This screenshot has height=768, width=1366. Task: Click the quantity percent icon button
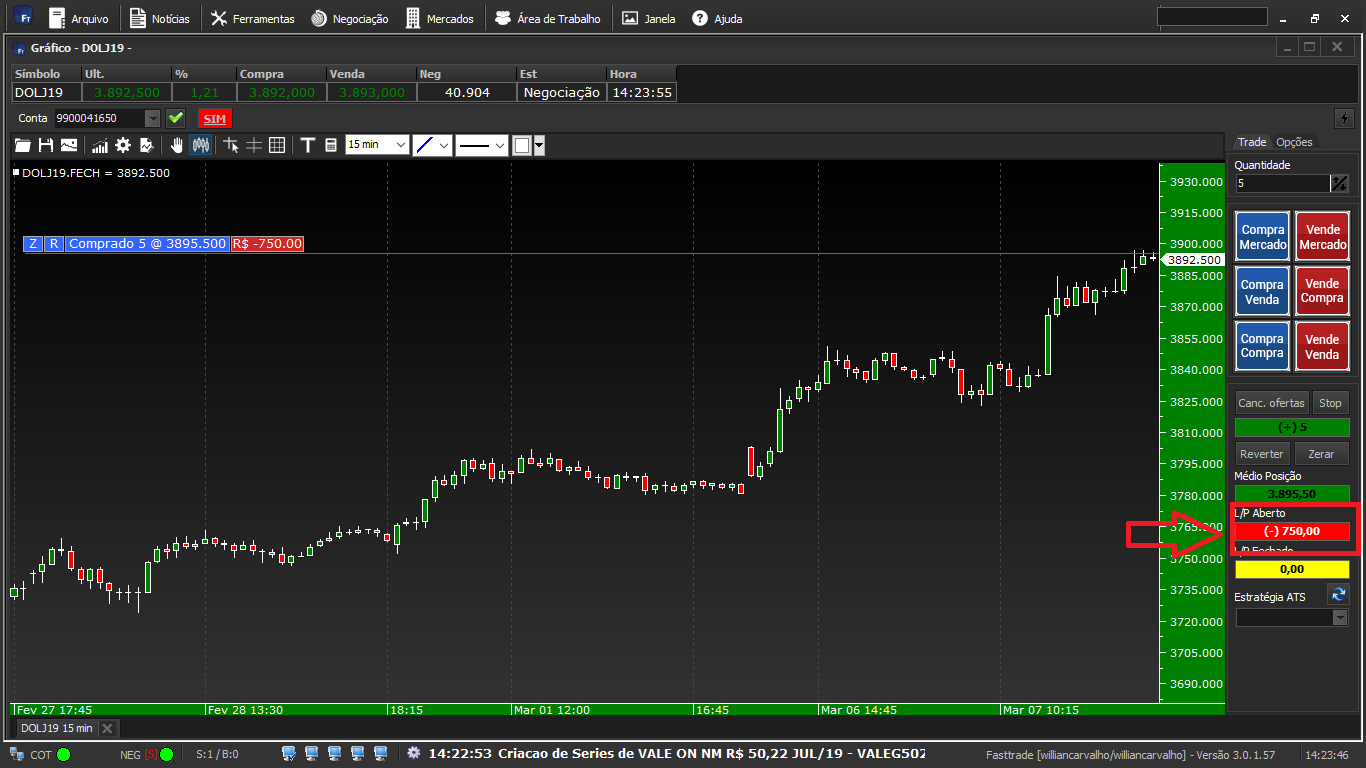(x=1340, y=184)
